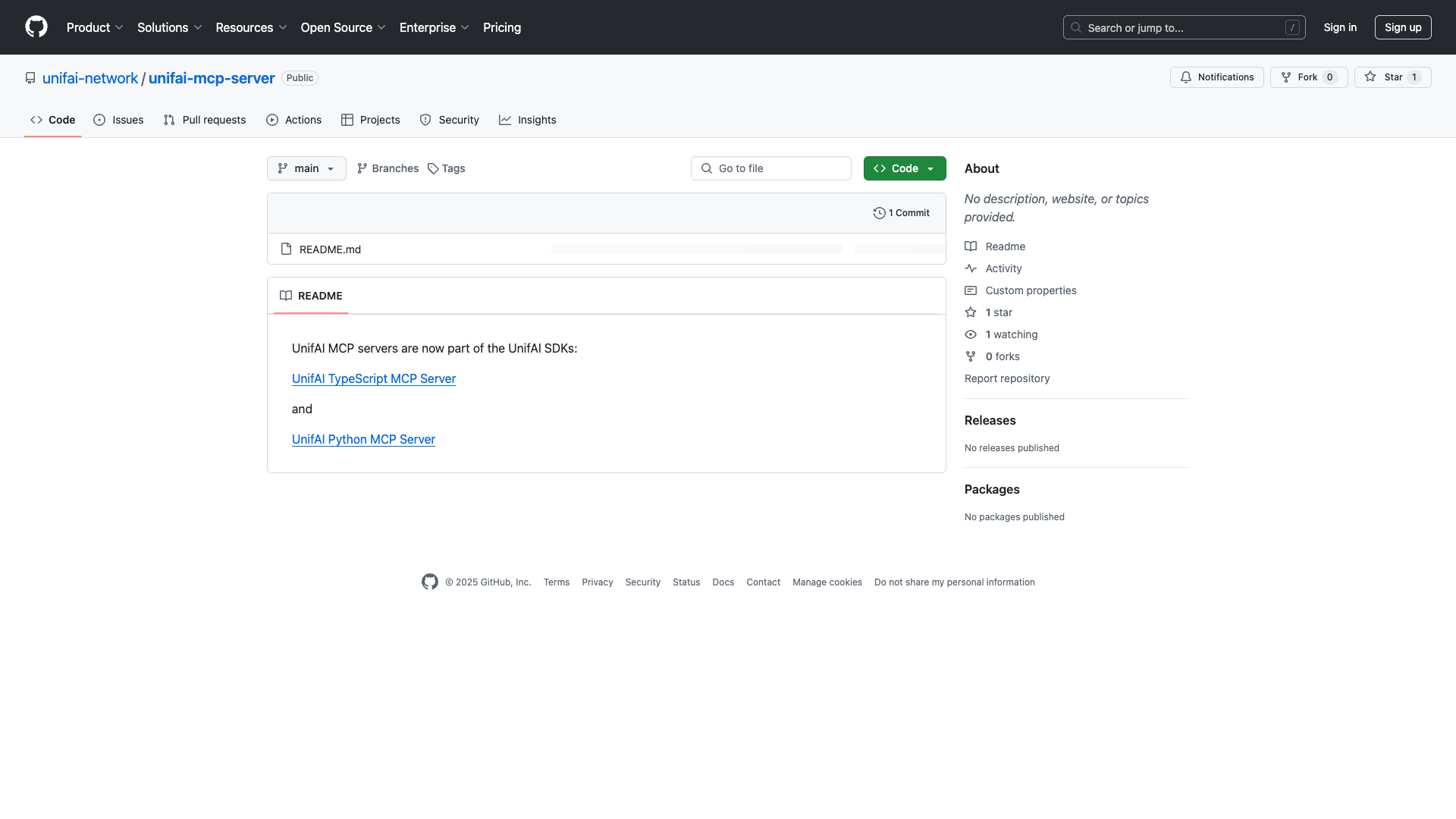Expand the Open Source header menu
Image resolution: width=1456 pixels, height=819 pixels.
tap(343, 27)
